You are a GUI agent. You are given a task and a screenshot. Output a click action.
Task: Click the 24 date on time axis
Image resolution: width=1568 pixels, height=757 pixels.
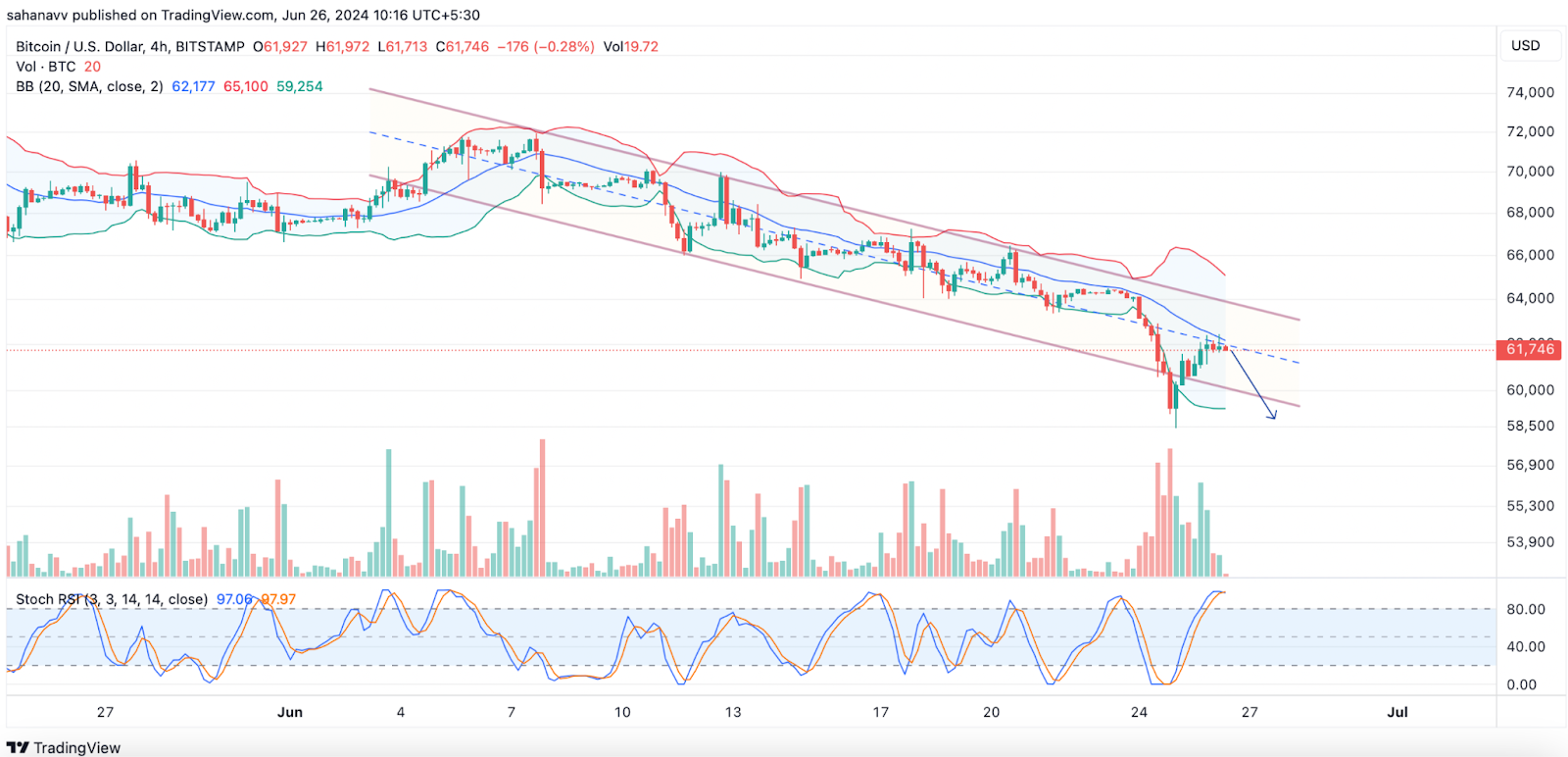coord(1139,712)
